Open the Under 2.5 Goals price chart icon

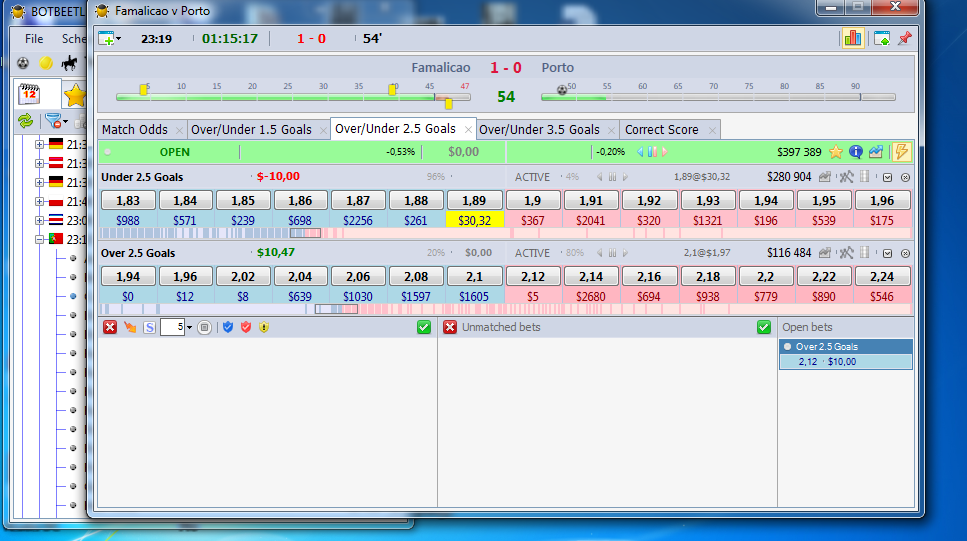pos(825,177)
